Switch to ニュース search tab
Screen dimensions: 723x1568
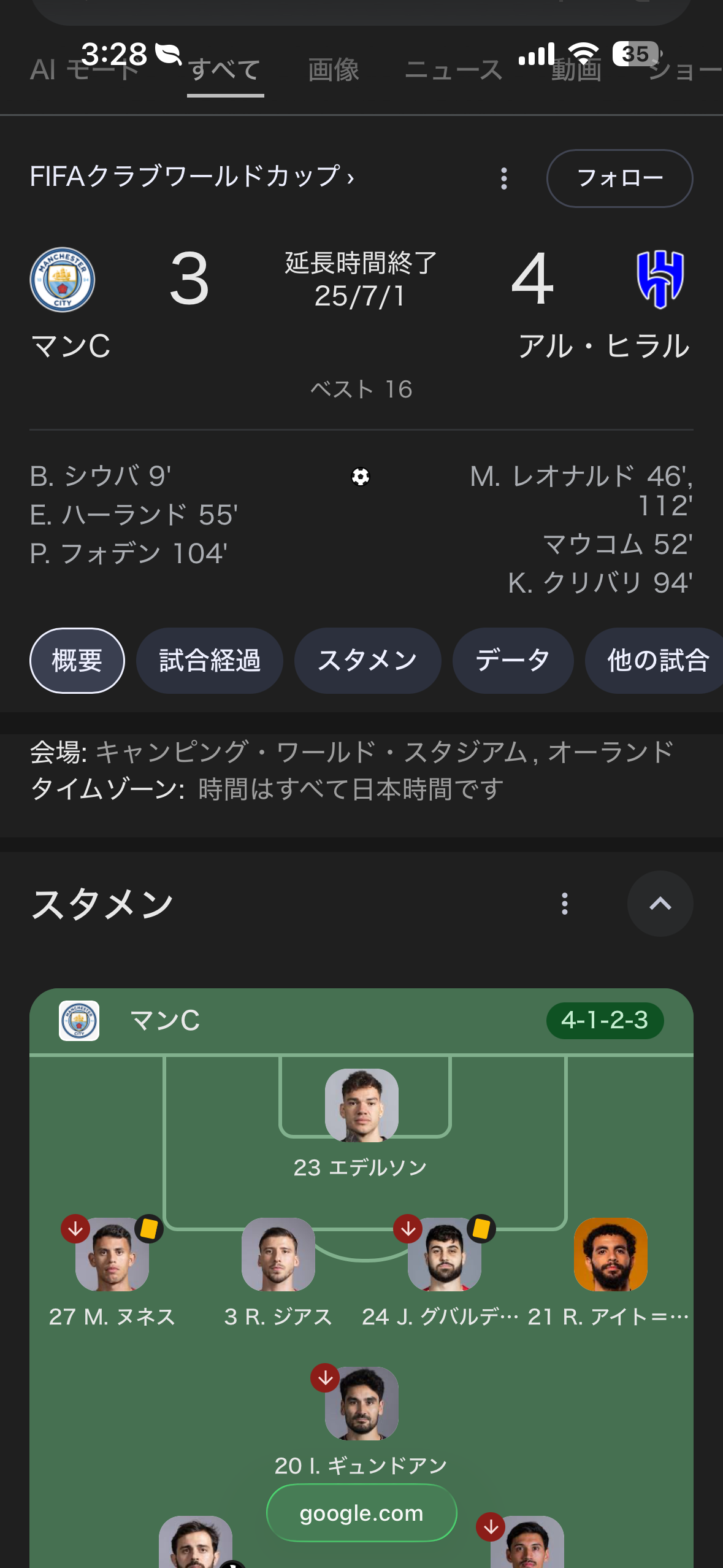[x=454, y=70]
